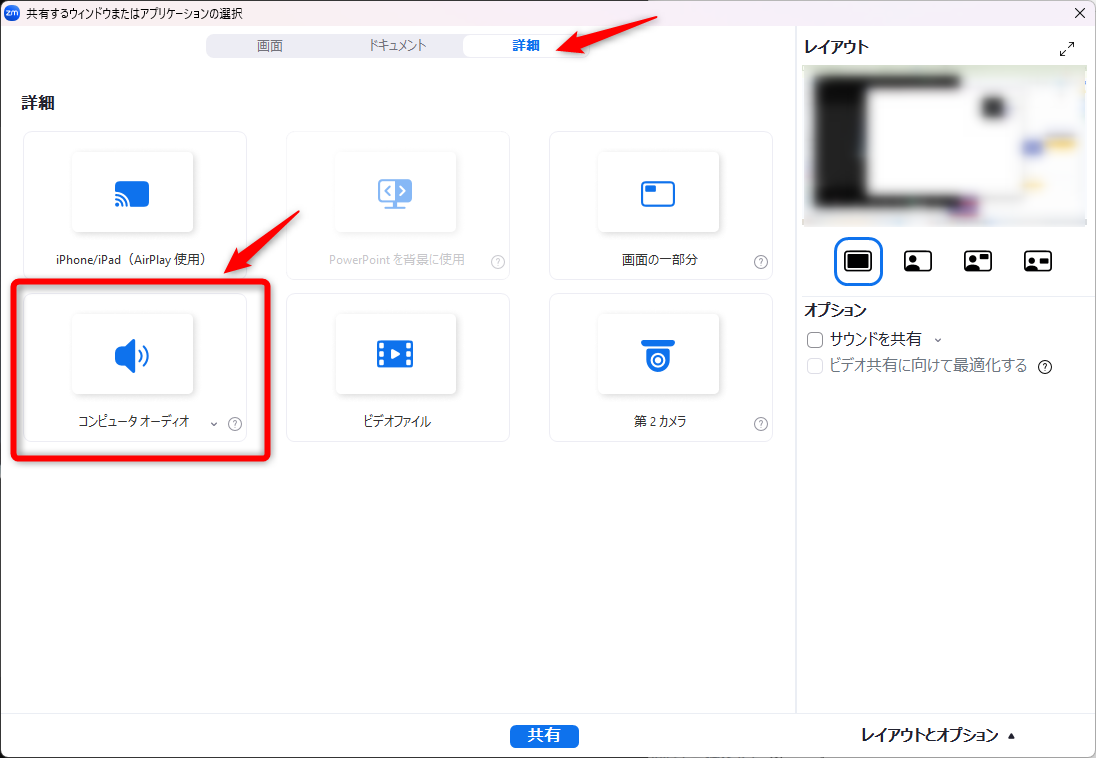Click the layout preview thumbnail

pyautogui.click(x=944, y=145)
